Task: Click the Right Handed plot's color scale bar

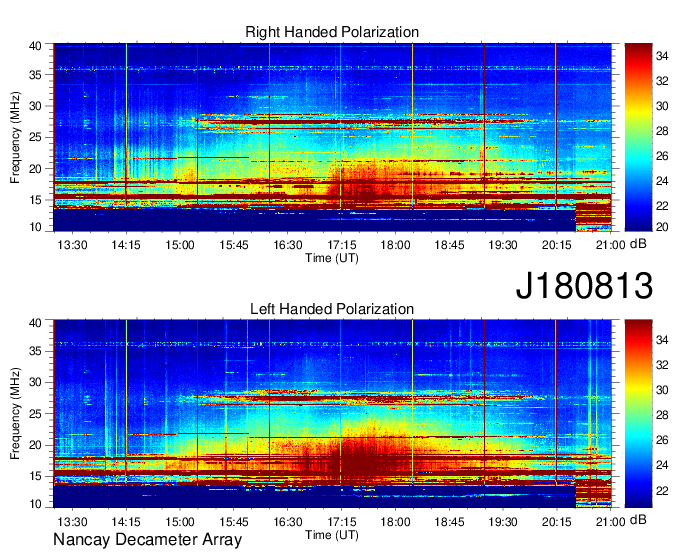Action: point(638,137)
